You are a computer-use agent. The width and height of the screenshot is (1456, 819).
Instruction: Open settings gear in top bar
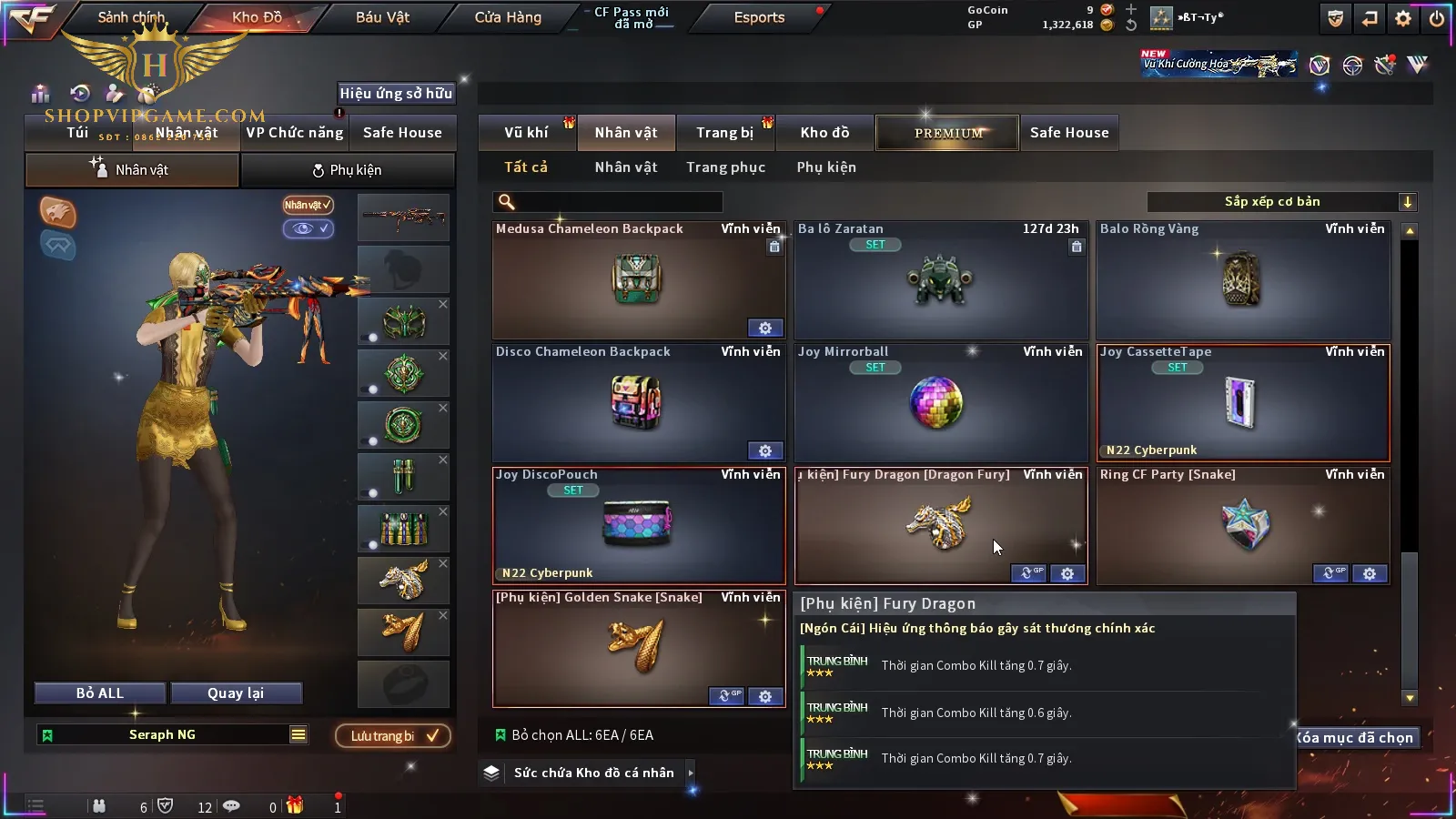(1403, 18)
